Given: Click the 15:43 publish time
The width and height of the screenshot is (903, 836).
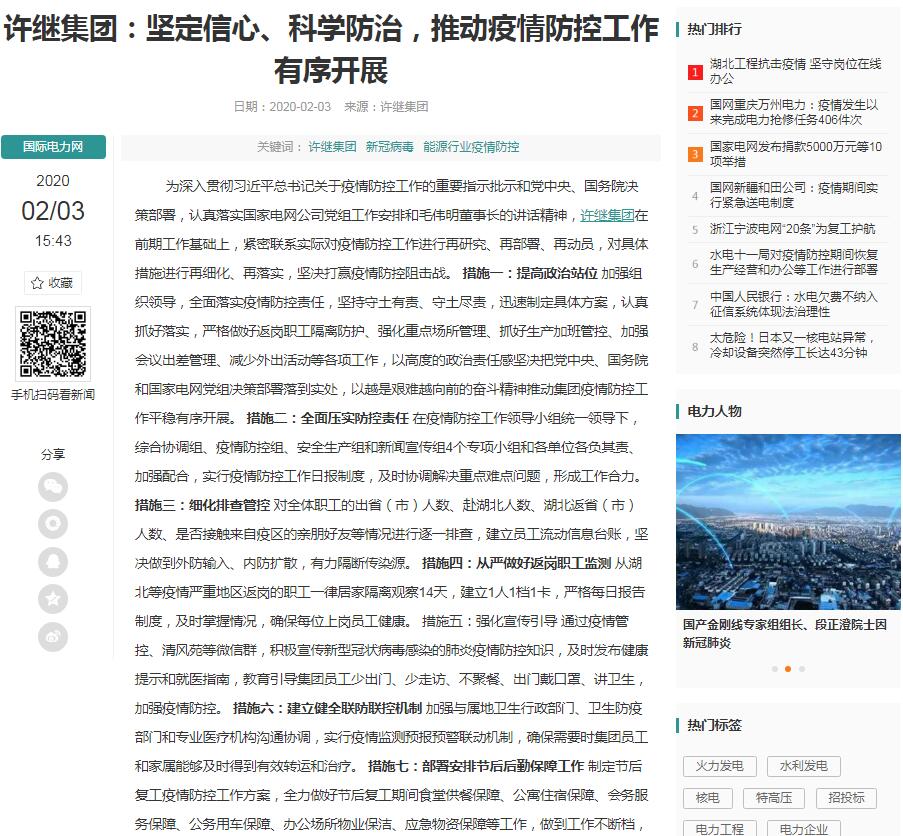Looking at the screenshot, I should [x=53, y=241].
